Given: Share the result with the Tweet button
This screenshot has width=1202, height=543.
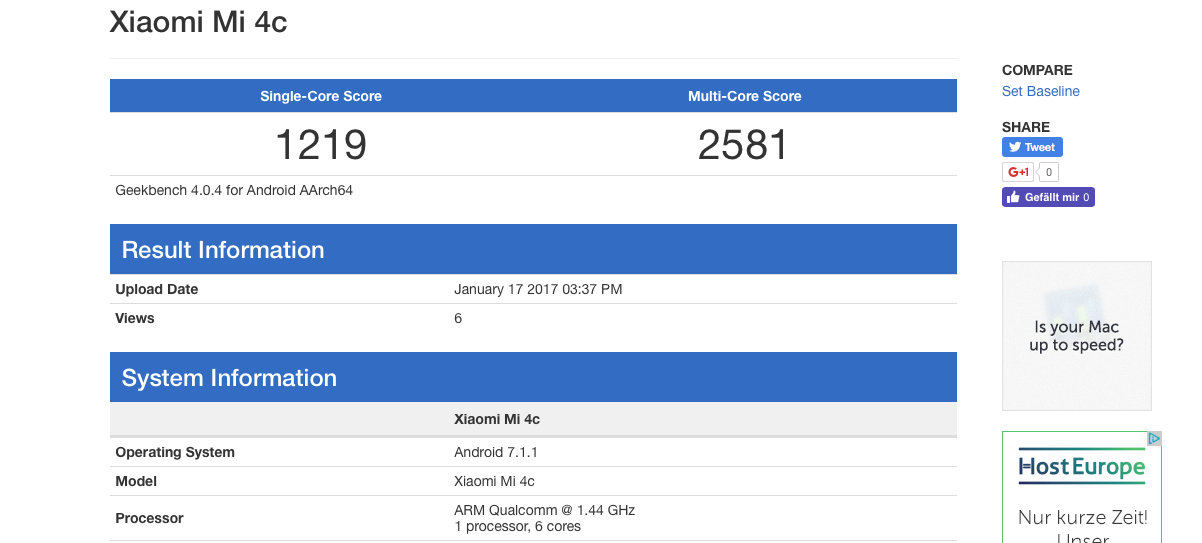Looking at the screenshot, I should (x=1032, y=147).
